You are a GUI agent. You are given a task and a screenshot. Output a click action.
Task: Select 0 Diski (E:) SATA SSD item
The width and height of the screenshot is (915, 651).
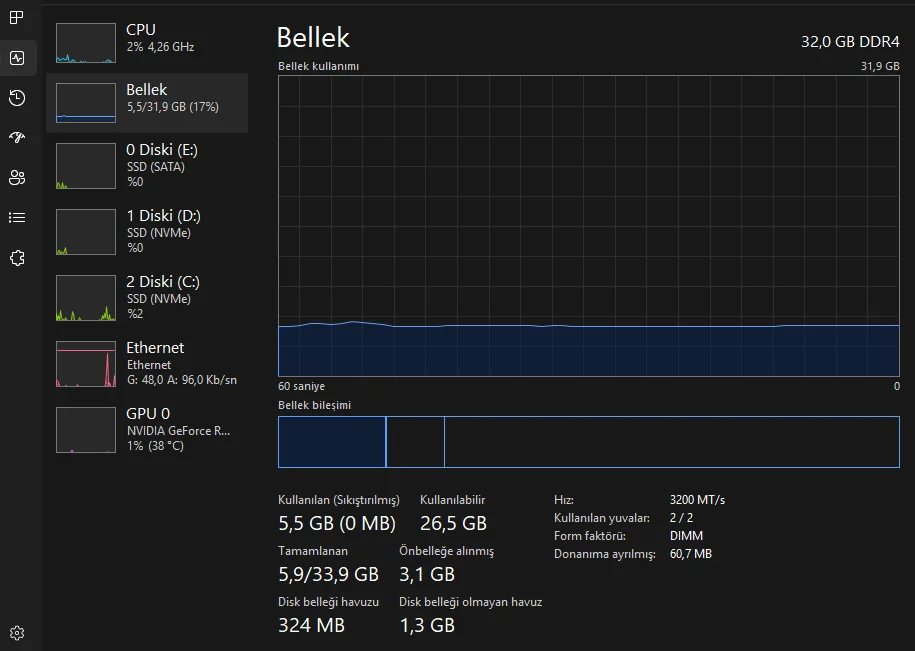pyautogui.click(x=147, y=166)
